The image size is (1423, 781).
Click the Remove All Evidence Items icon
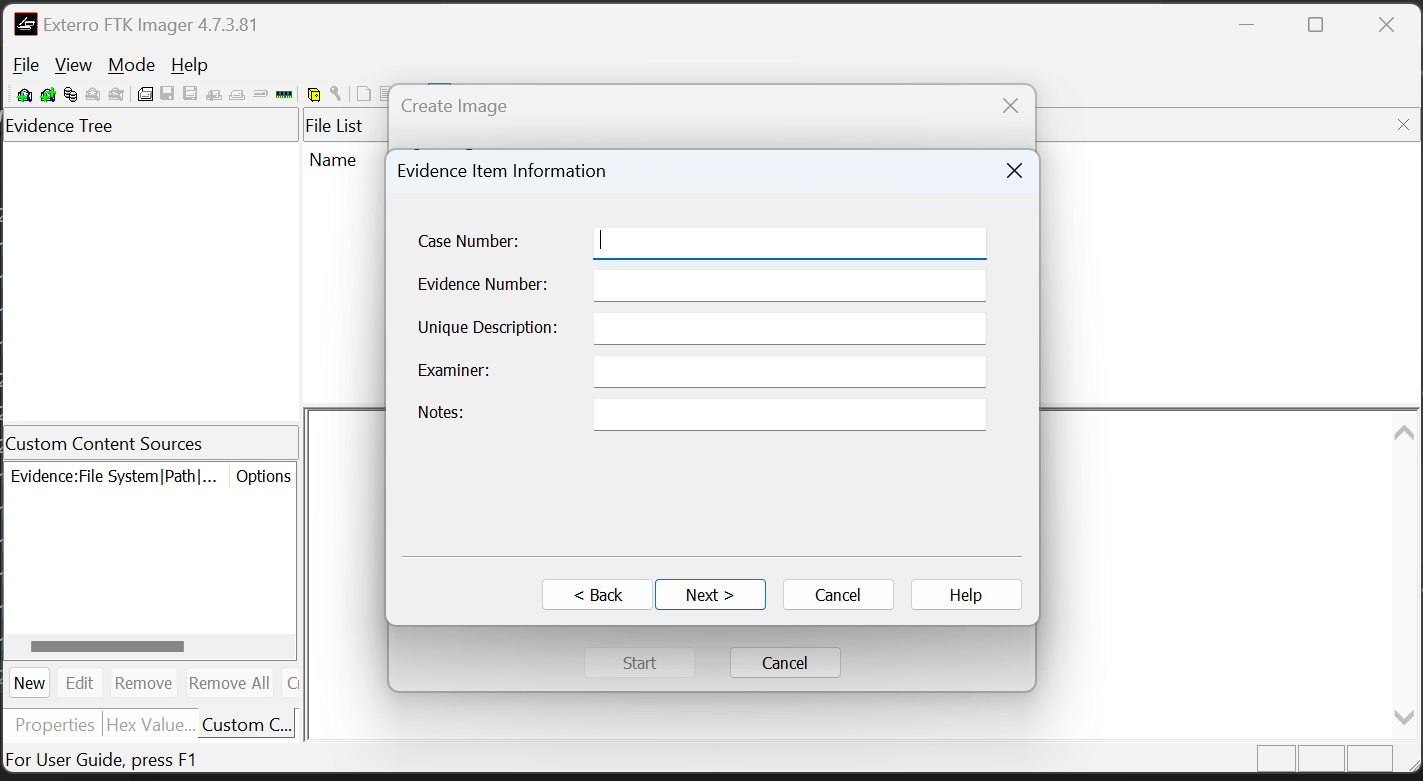116,94
